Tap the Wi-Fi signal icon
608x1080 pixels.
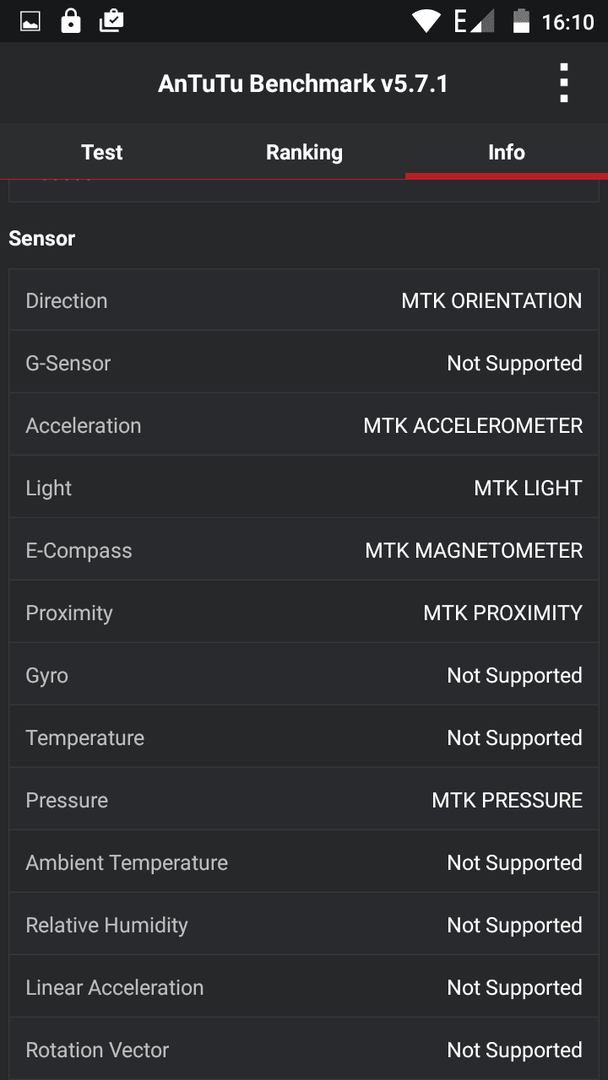426,21
